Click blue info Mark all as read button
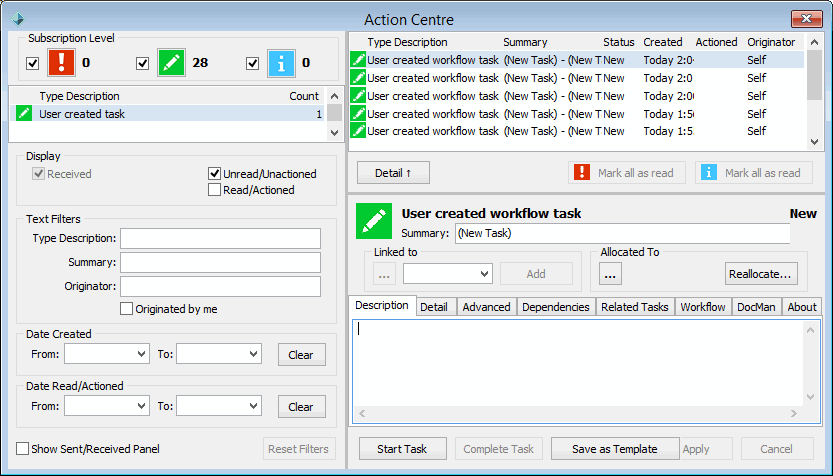Image resolution: width=833 pixels, height=476 pixels. pos(754,173)
